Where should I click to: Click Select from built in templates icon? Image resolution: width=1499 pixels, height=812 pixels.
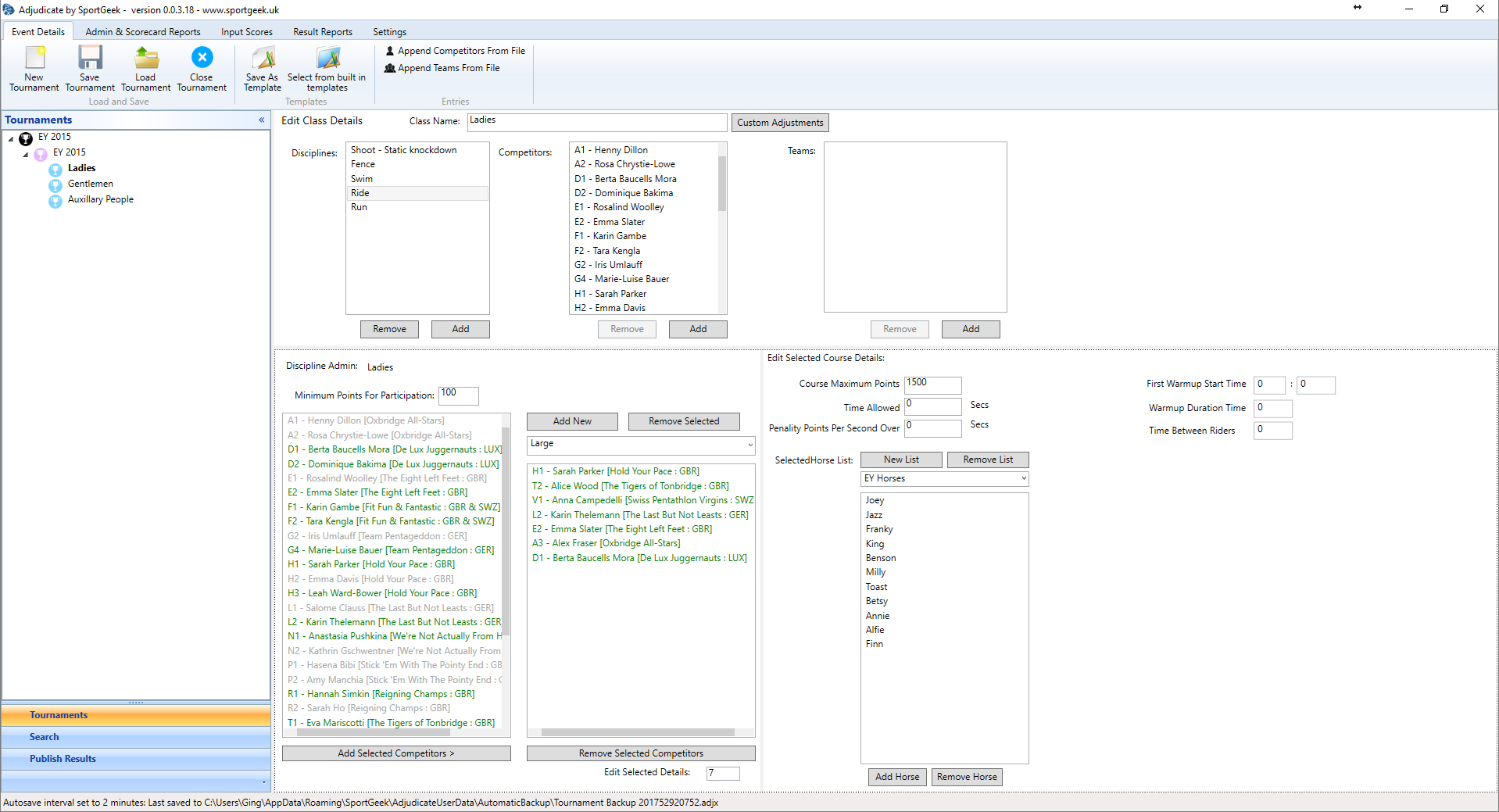pos(327,58)
